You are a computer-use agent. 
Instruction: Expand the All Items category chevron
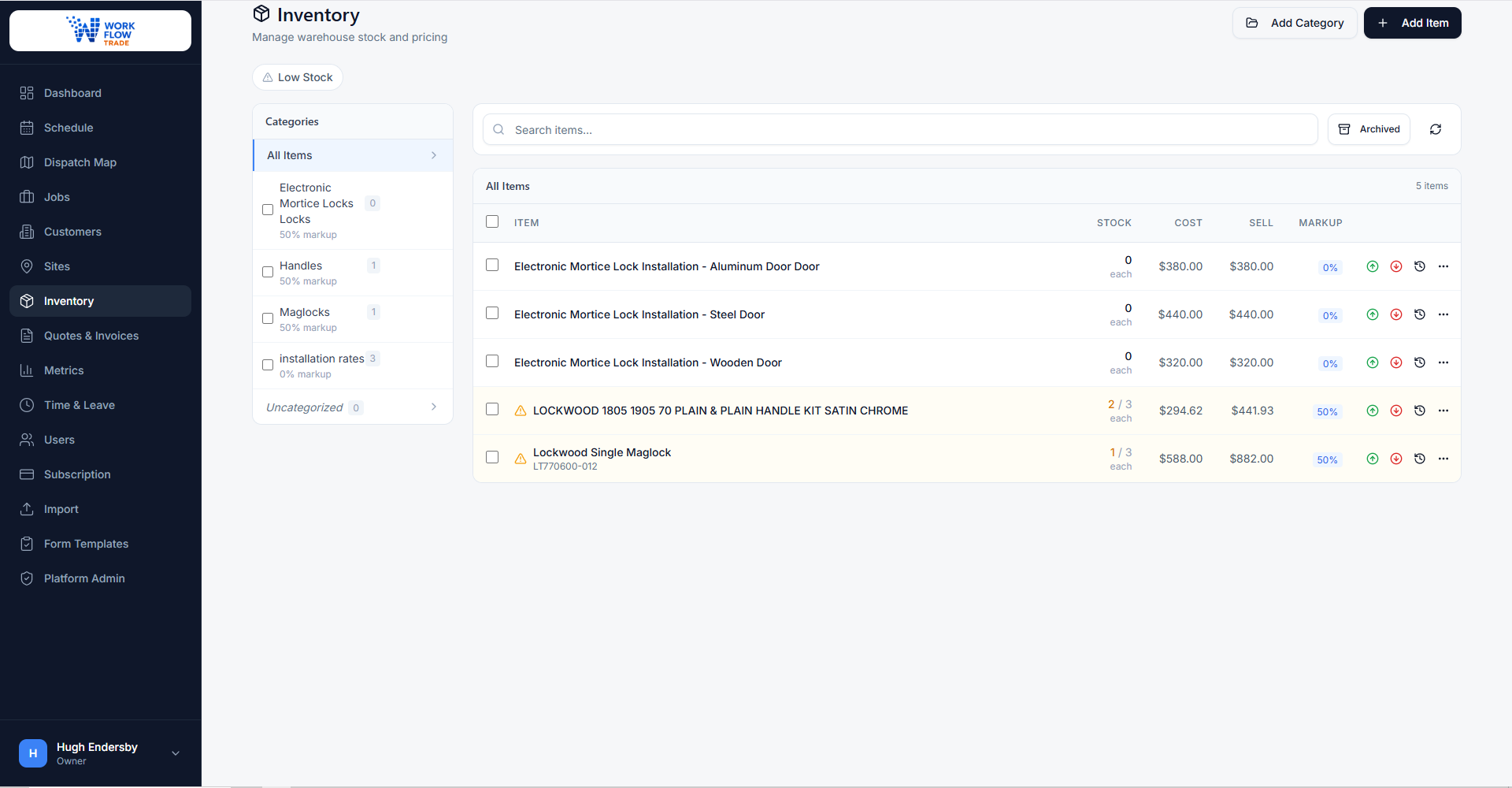point(434,155)
